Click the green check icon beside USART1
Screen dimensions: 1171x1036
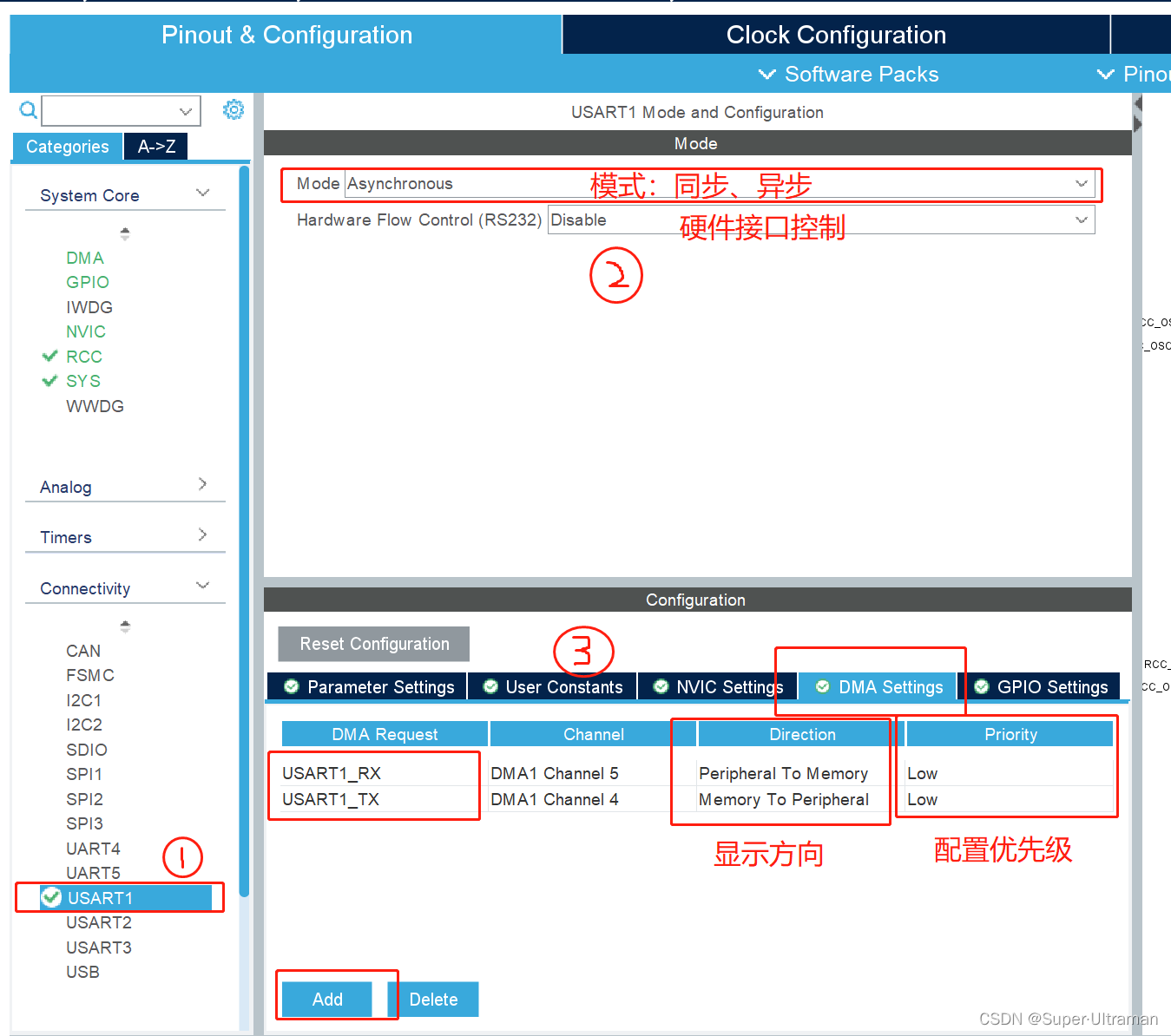point(51,898)
